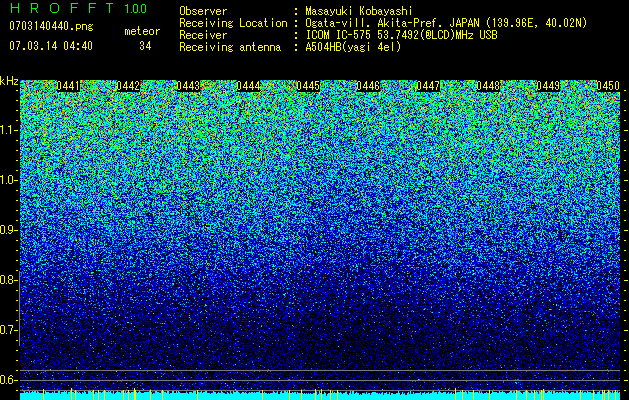Image resolution: width=629 pixels, height=400 pixels.
Task: Click the 0444 time marker
Action: coord(248,86)
